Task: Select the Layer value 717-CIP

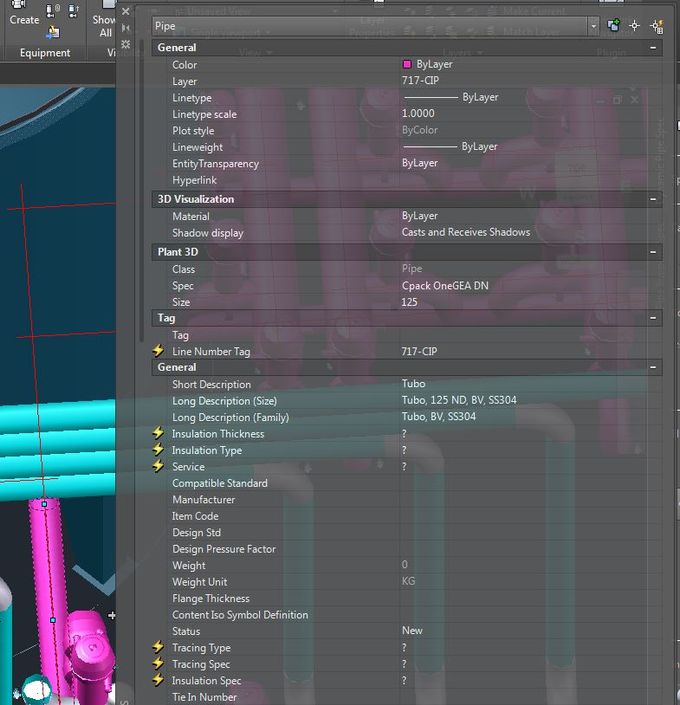Action: pos(420,80)
